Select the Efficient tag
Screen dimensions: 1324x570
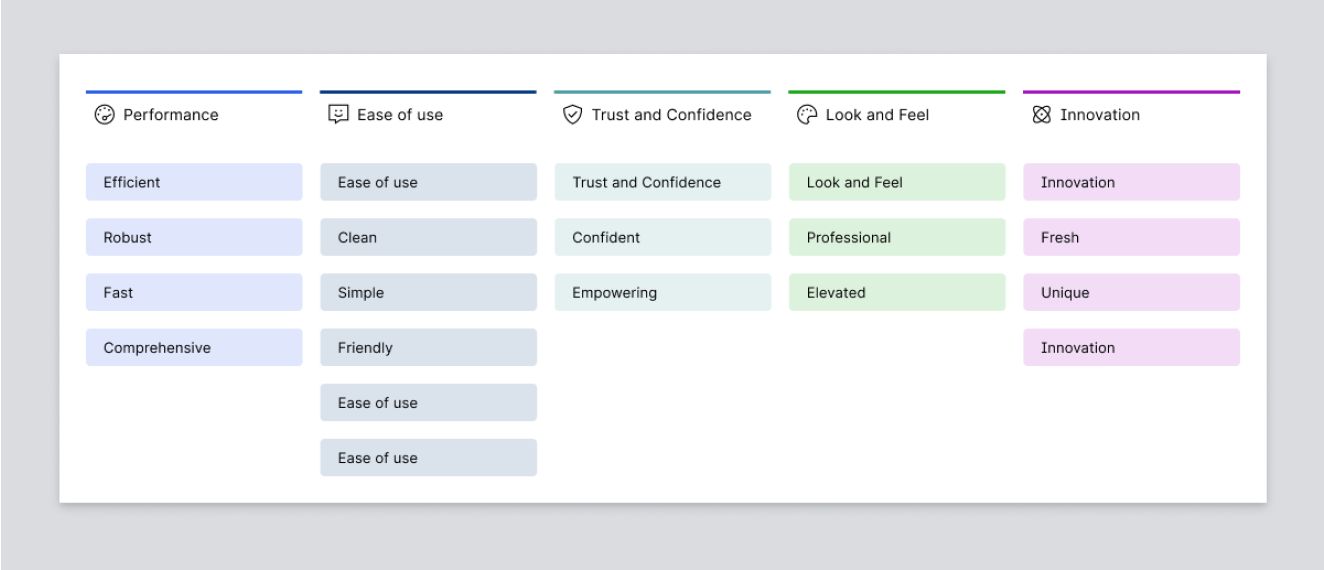[193, 182]
